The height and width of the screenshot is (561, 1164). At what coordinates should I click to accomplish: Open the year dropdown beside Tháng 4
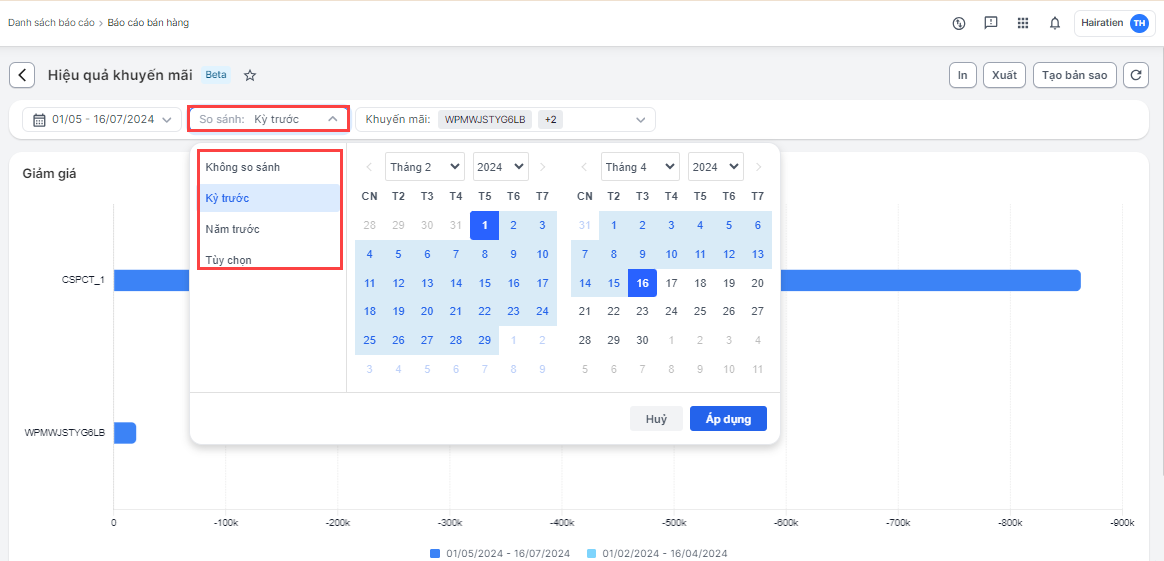coord(715,167)
